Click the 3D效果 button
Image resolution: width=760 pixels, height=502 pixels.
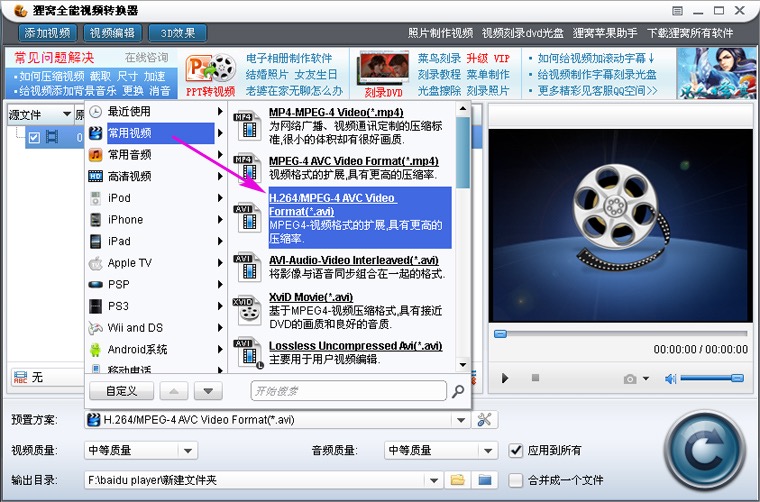click(x=177, y=33)
